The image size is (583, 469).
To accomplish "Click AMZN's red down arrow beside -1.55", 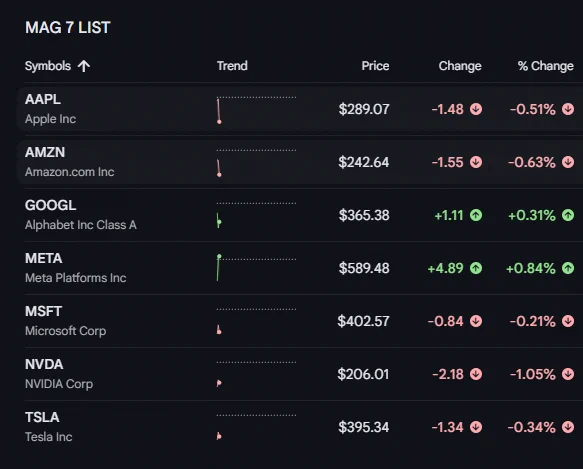I will (x=476, y=162).
